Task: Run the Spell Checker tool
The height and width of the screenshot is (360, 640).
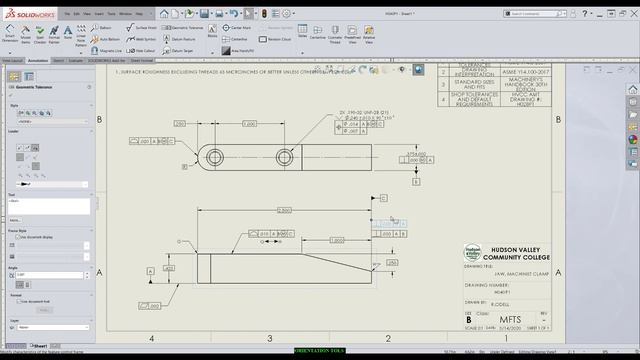Action: pyautogui.click(x=40, y=34)
